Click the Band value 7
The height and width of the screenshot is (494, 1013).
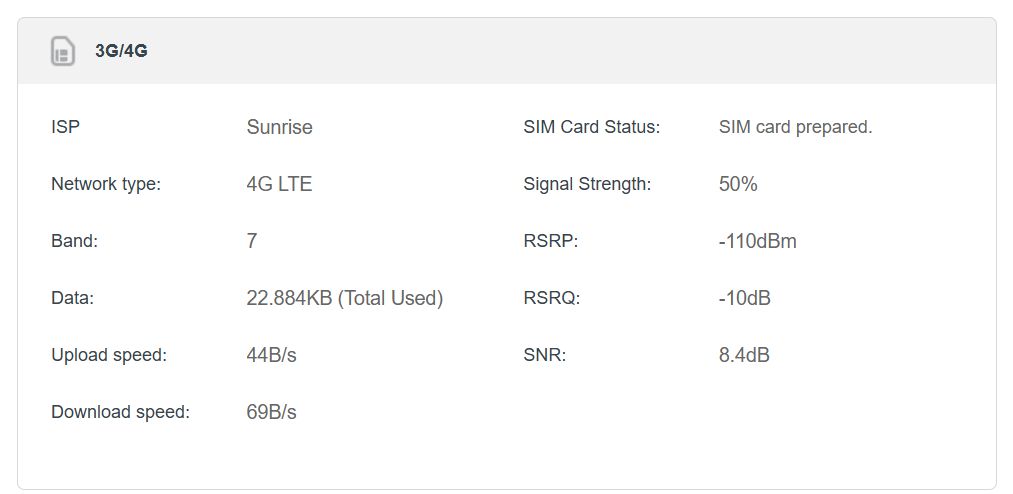[252, 241]
